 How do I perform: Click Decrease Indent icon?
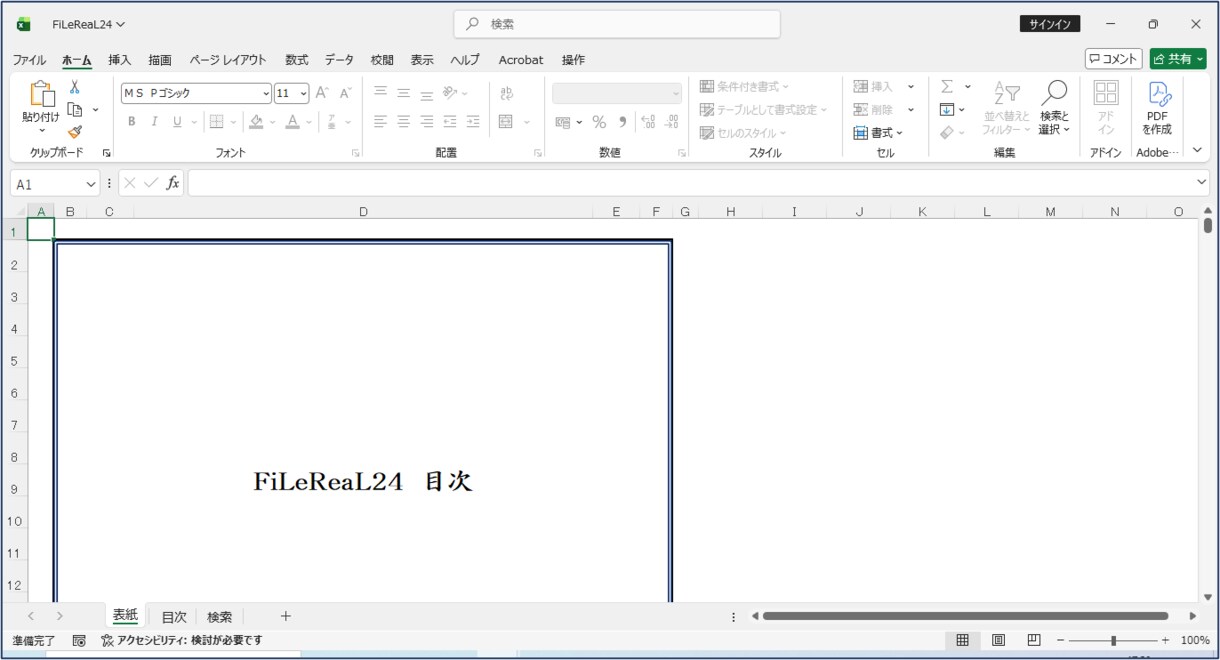click(450, 122)
